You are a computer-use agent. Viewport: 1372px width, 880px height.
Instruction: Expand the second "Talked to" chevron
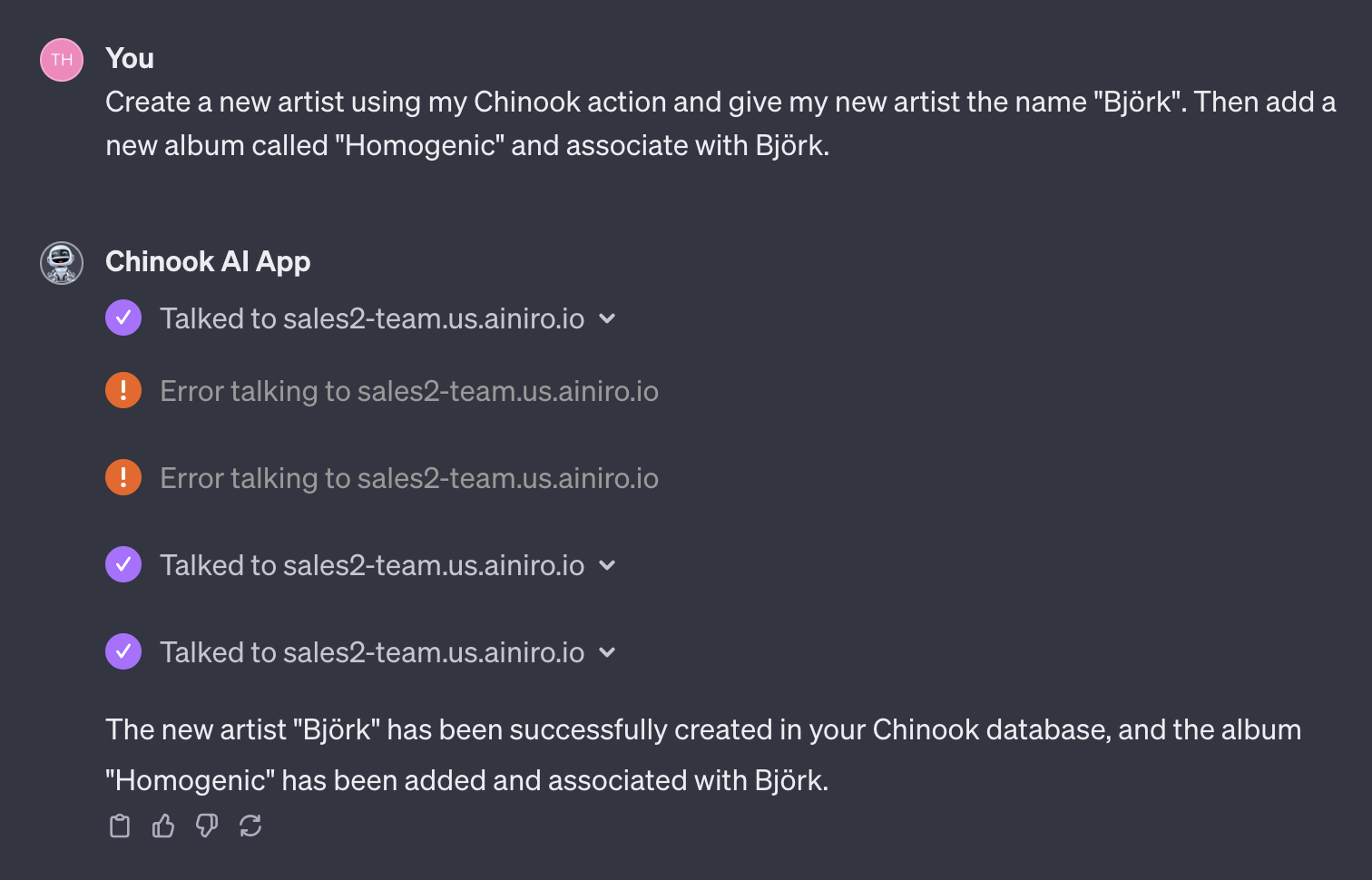pyautogui.click(x=608, y=565)
